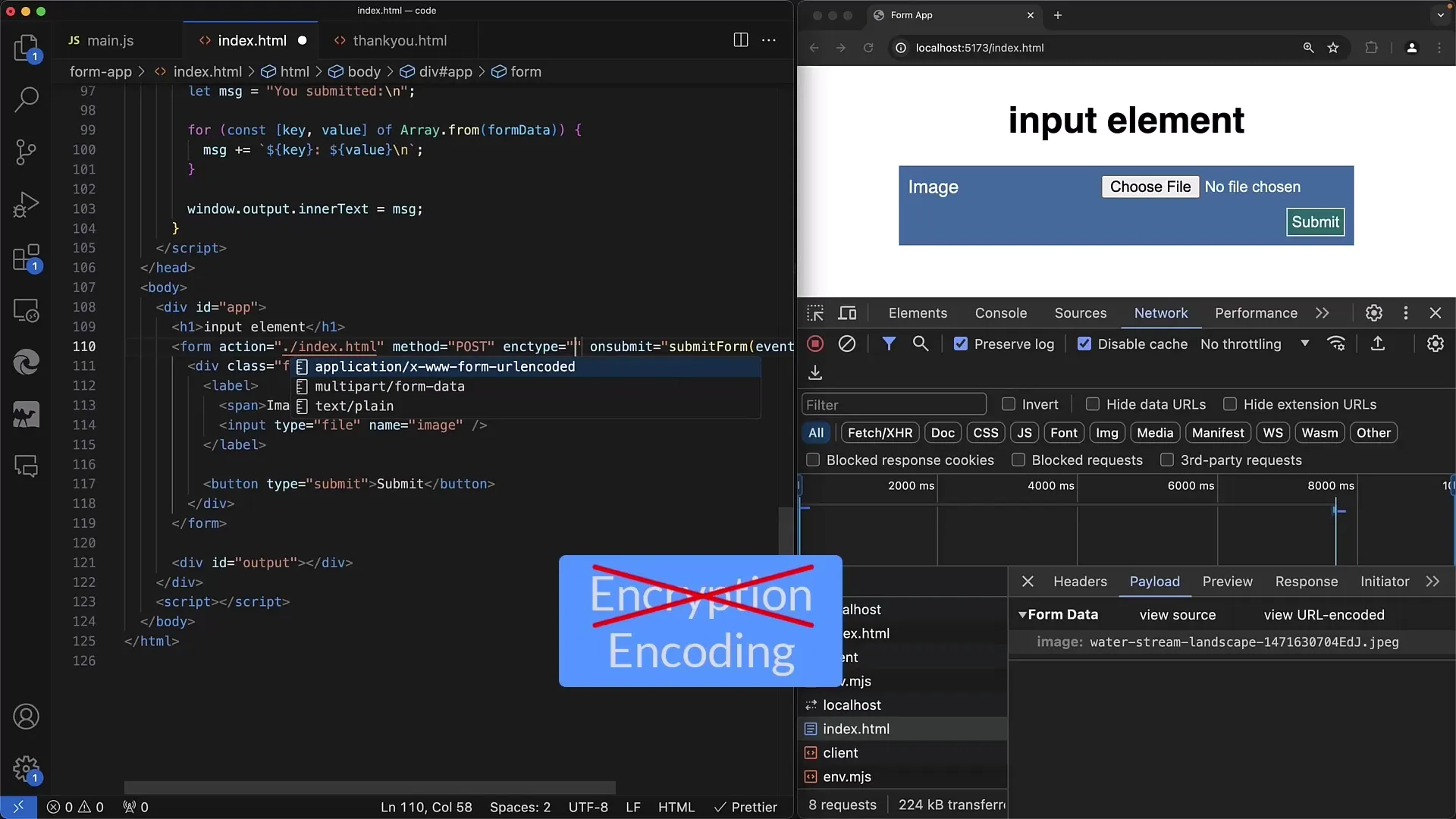Open Remote Explorer in activity bar
This screenshot has width=1456, height=819.
(27, 310)
